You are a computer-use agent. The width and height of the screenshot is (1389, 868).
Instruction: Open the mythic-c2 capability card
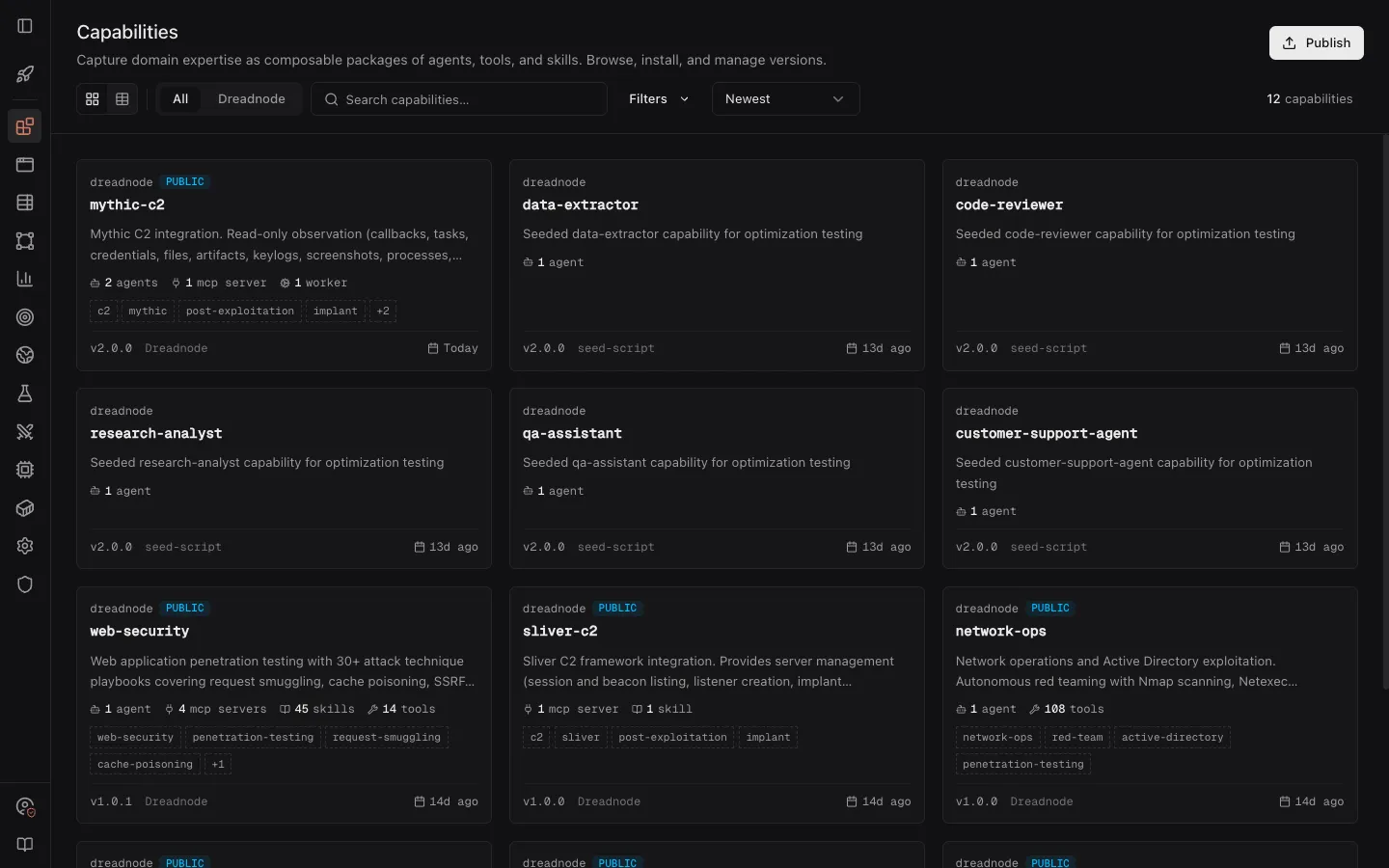283,264
